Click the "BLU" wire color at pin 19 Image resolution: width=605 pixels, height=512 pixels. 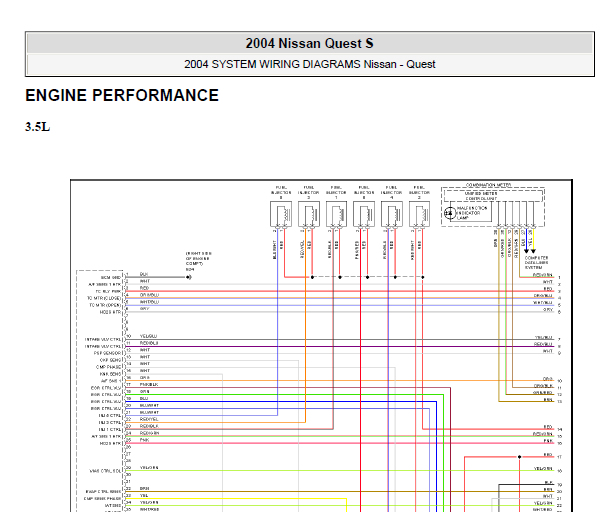[x=144, y=398]
